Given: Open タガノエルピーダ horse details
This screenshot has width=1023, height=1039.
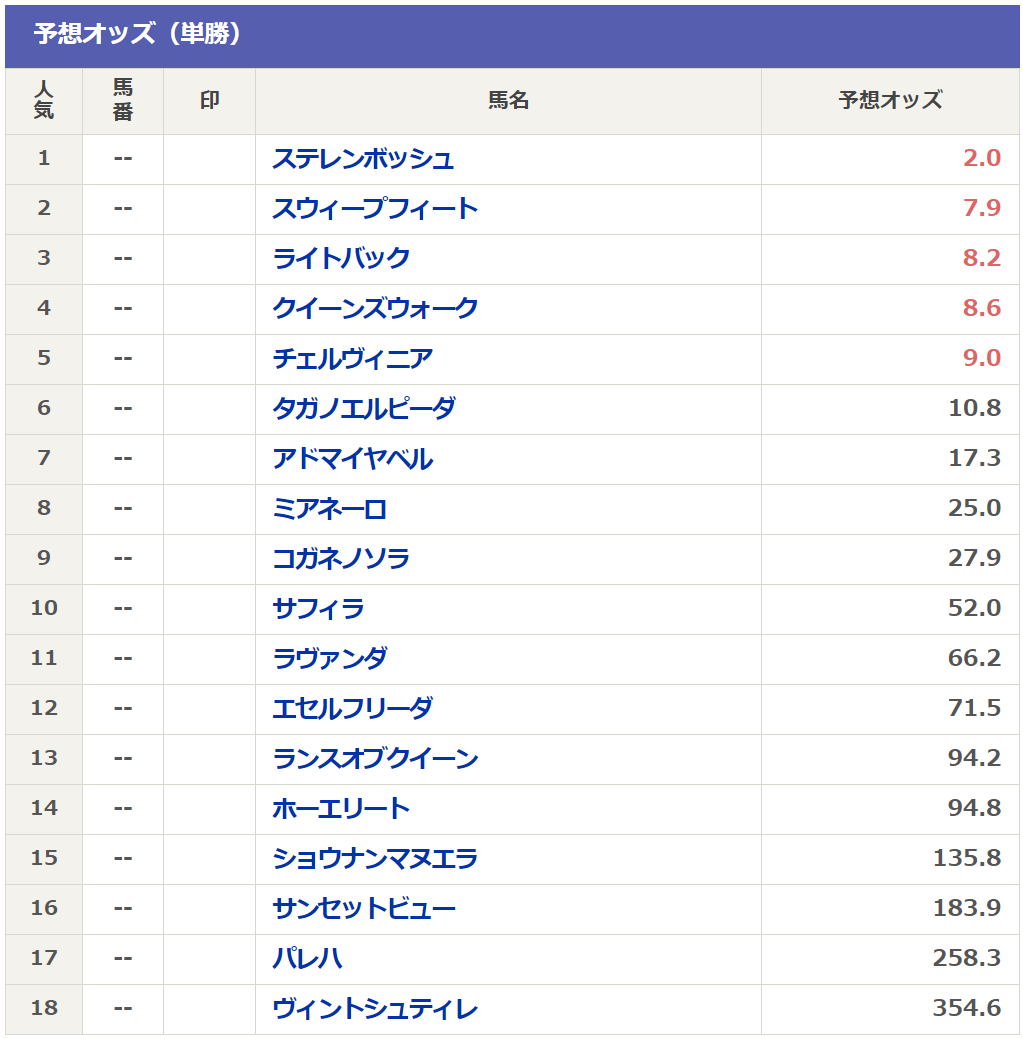Looking at the screenshot, I should point(364,409).
